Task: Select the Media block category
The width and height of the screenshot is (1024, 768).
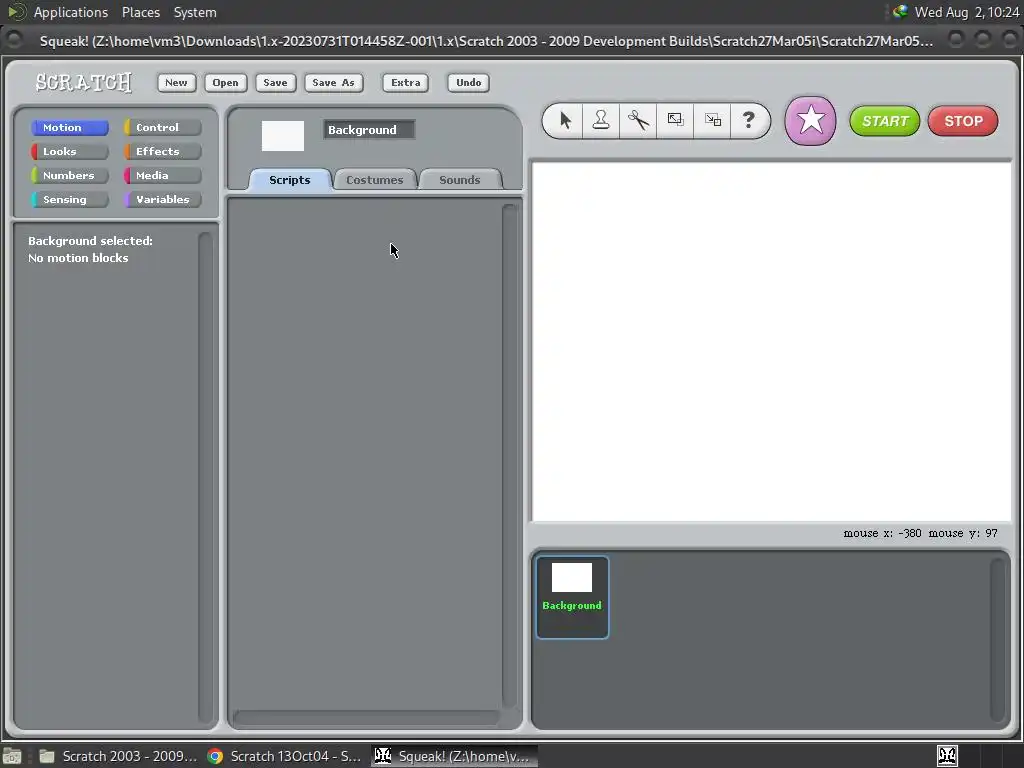Action: (x=163, y=176)
